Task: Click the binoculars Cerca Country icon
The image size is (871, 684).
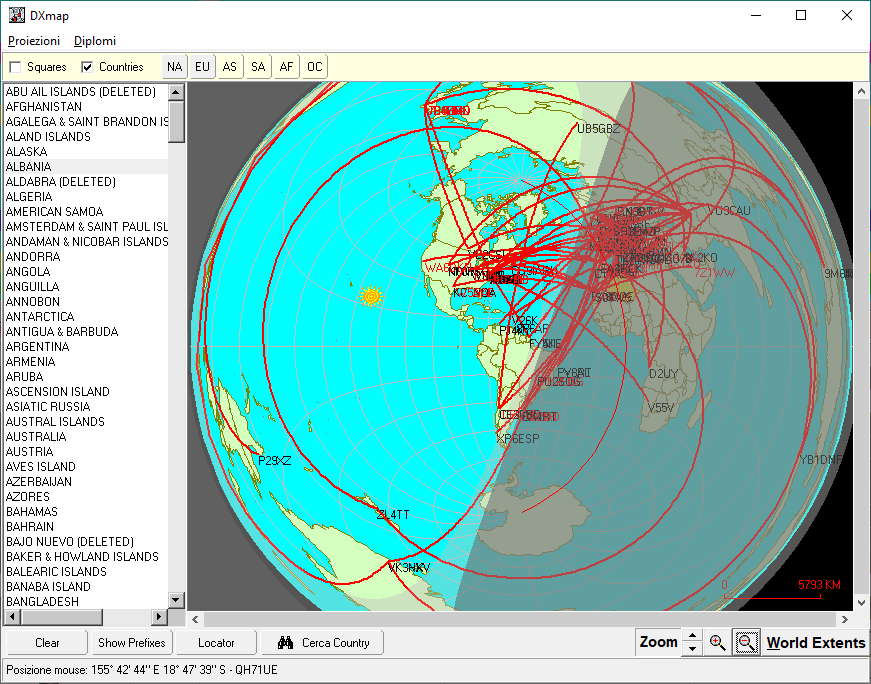Action: click(286, 643)
